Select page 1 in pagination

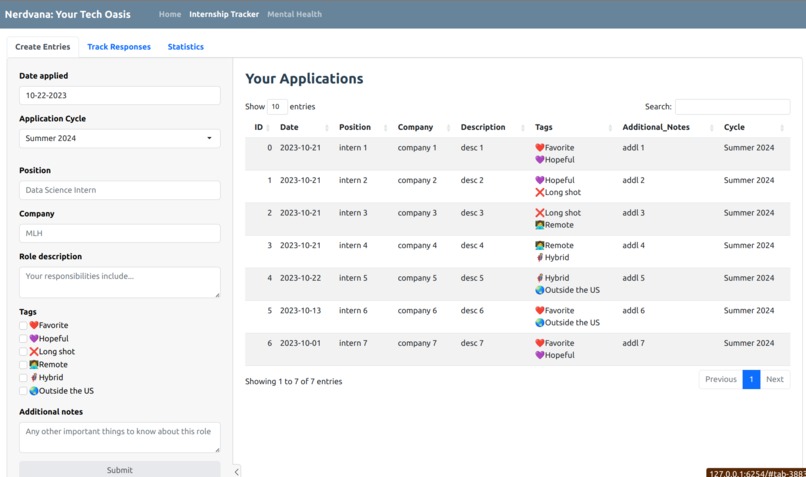pos(752,379)
